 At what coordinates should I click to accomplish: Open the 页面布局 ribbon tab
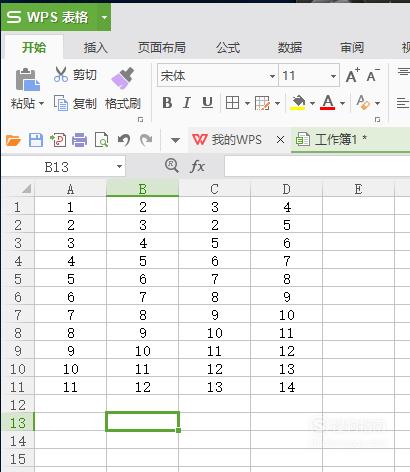pos(162,47)
